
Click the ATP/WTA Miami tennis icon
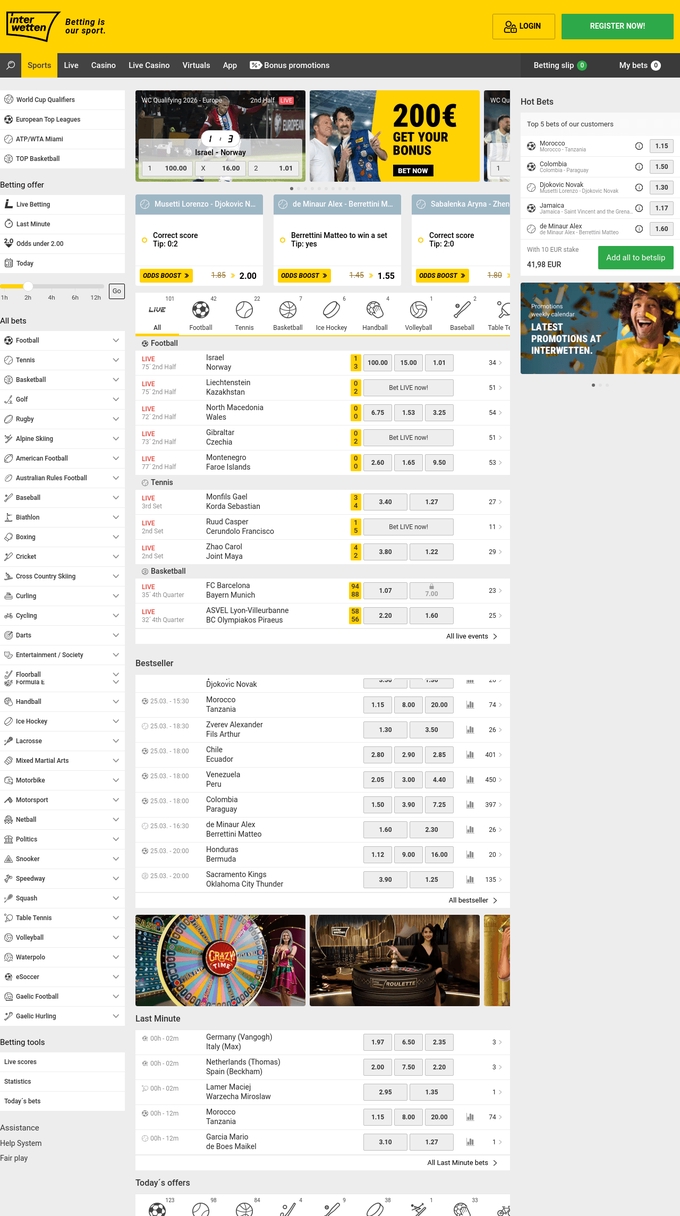click(9, 139)
